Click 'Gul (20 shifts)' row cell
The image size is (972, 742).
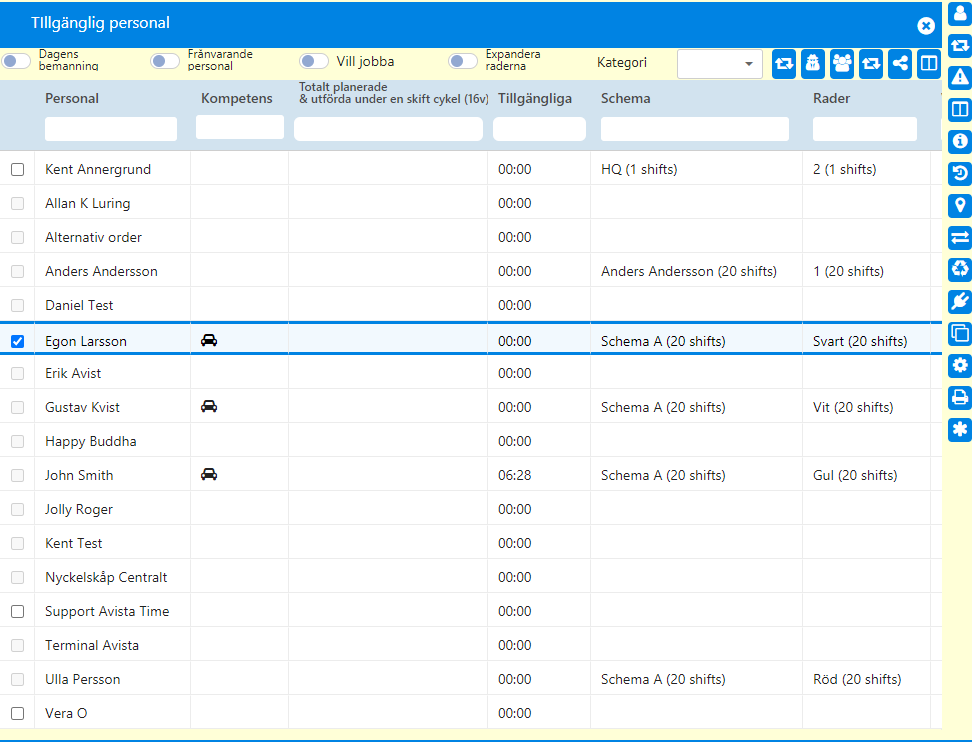click(855, 475)
